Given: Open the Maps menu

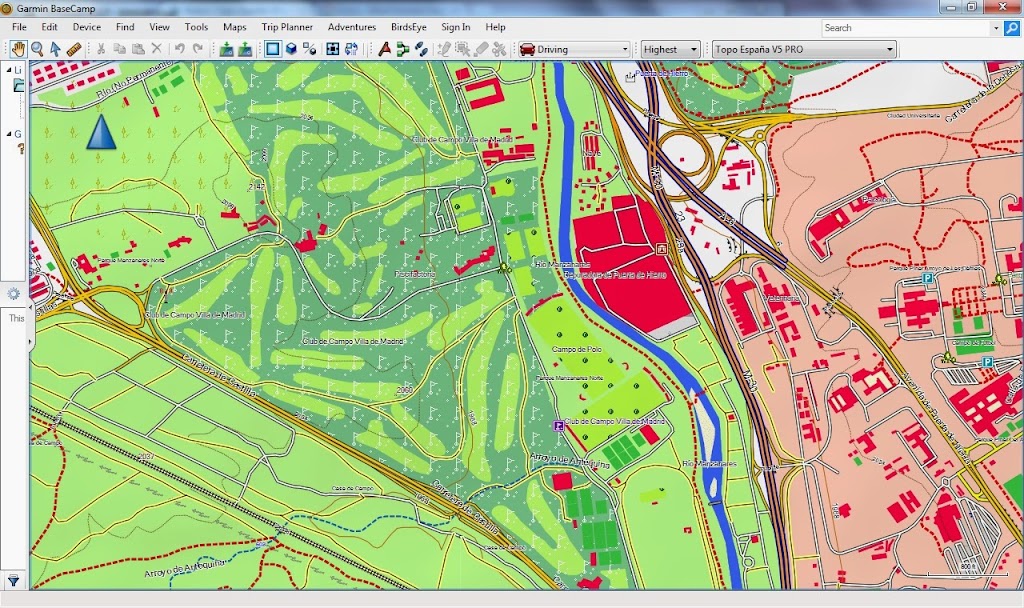Looking at the screenshot, I should coord(234,27).
